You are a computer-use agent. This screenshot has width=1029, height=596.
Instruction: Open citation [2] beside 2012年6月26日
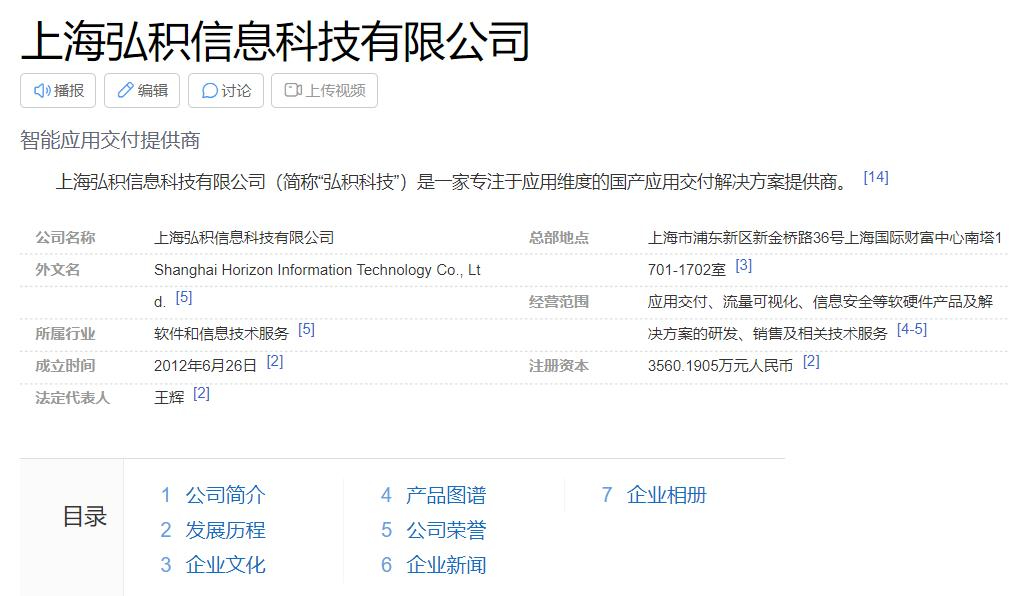(275, 362)
